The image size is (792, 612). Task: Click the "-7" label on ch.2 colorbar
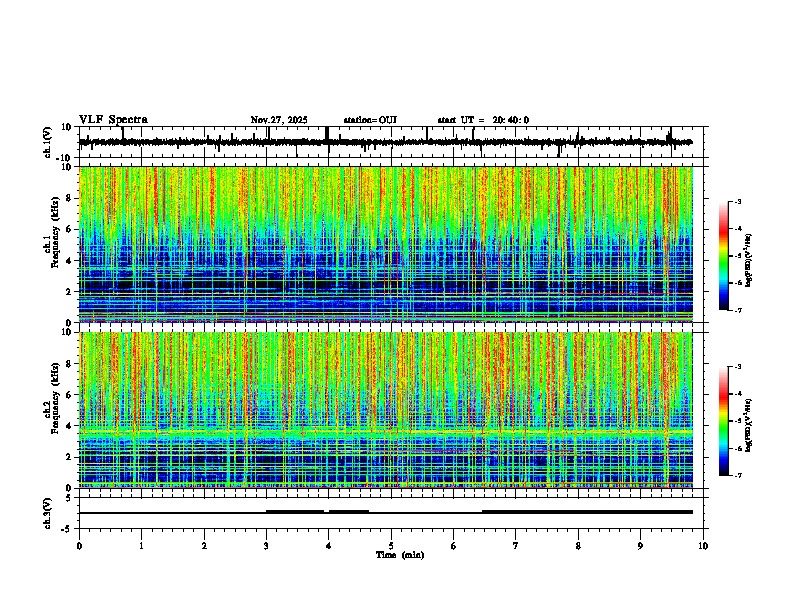pyautogui.click(x=738, y=475)
